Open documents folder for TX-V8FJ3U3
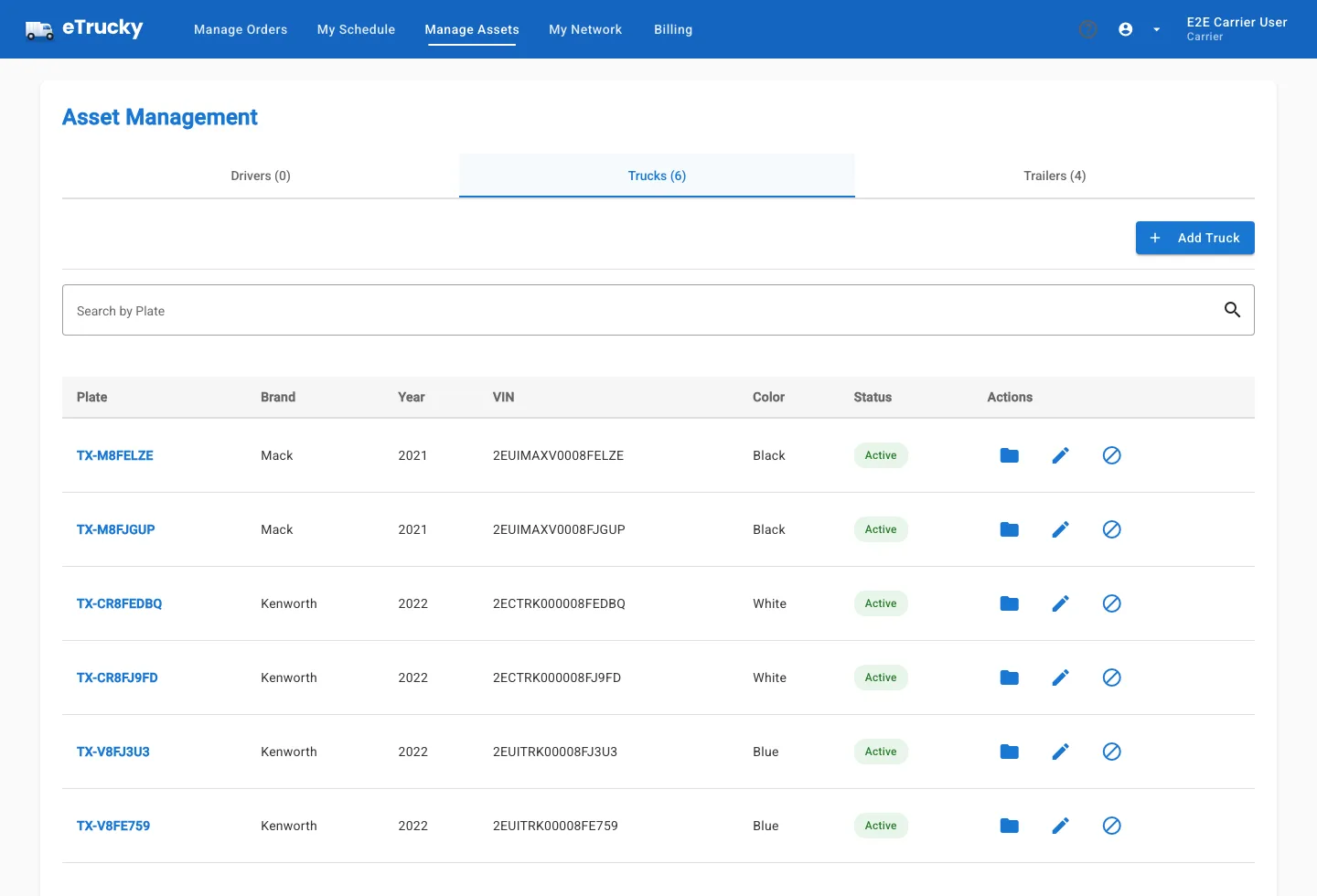Image resolution: width=1317 pixels, height=896 pixels. pyautogui.click(x=1010, y=752)
